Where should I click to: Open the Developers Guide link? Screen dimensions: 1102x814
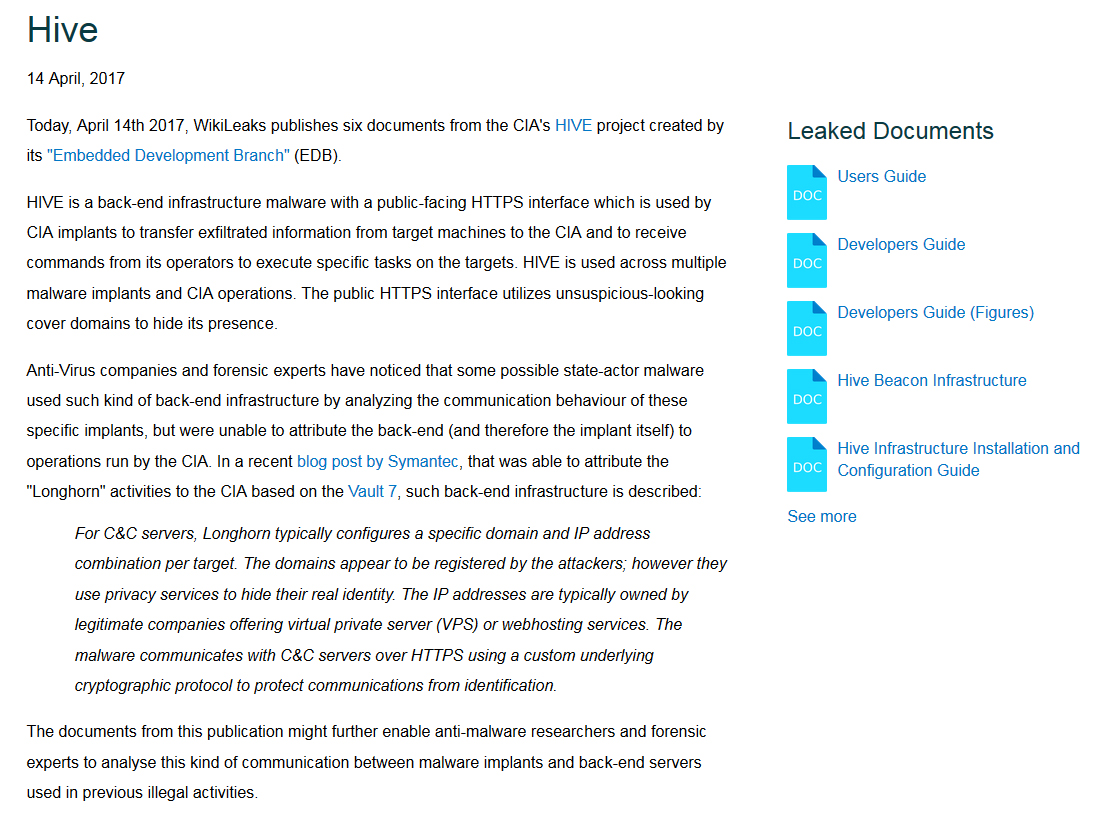(x=901, y=245)
